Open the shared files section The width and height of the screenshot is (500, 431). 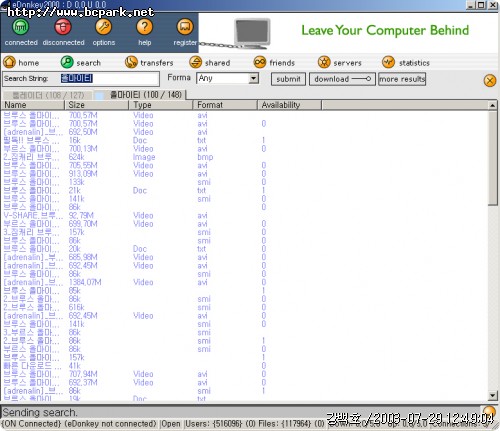pos(210,62)
